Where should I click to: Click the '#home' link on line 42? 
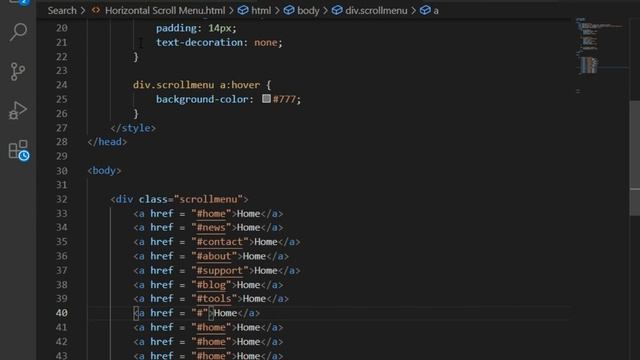point(211,342)
